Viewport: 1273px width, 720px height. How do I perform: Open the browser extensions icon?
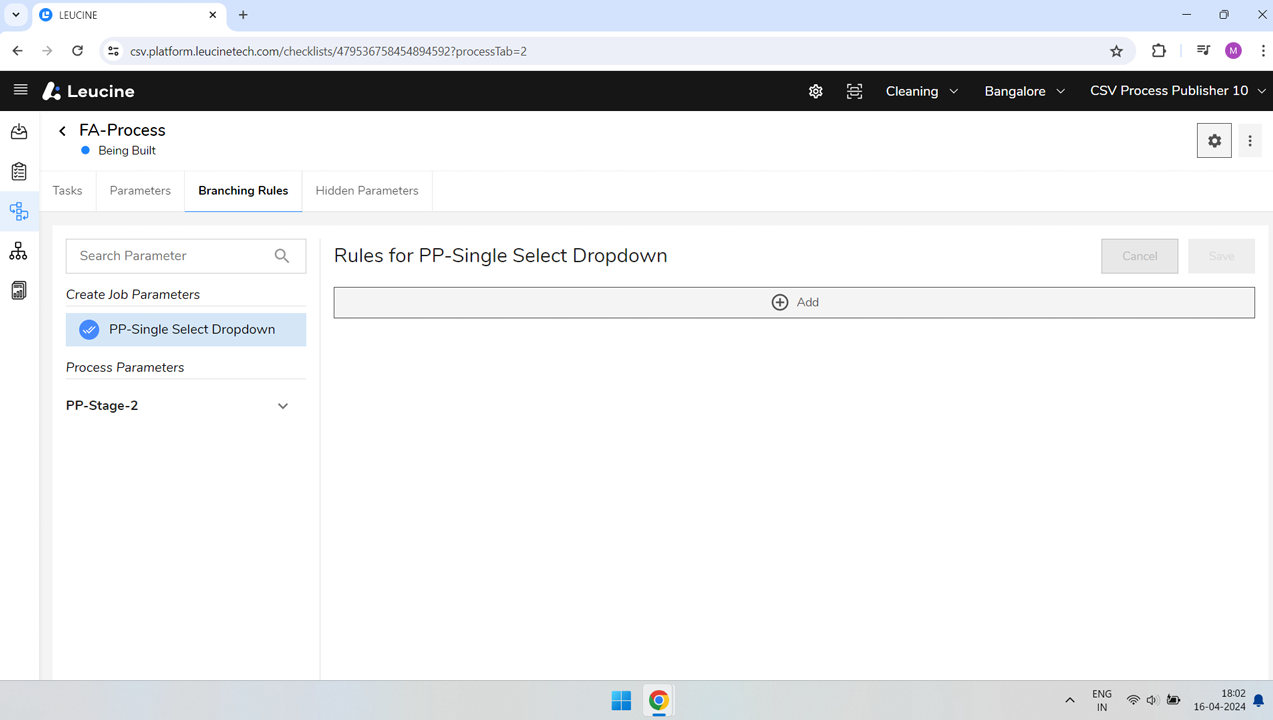tap(1159, 51)
